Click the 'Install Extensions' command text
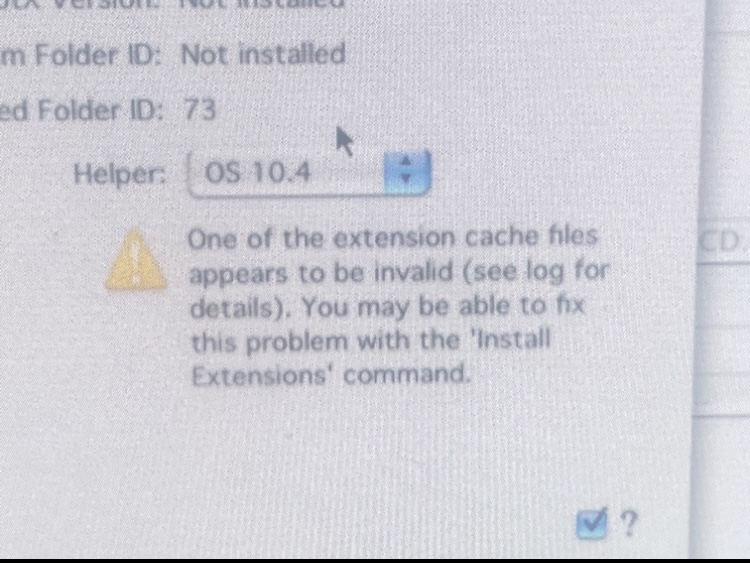Image resolution: width=750 pixels, height=563 pixels. coord(371,357)
